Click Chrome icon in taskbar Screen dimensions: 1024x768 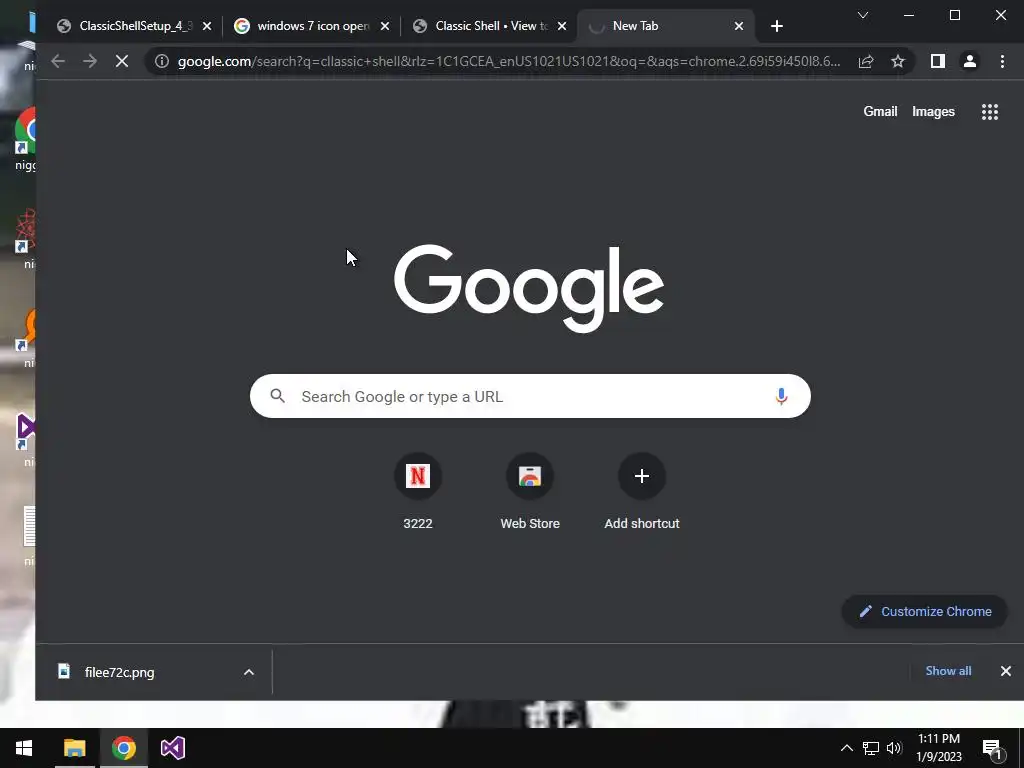pyautogui.click(x=123, y=748)
